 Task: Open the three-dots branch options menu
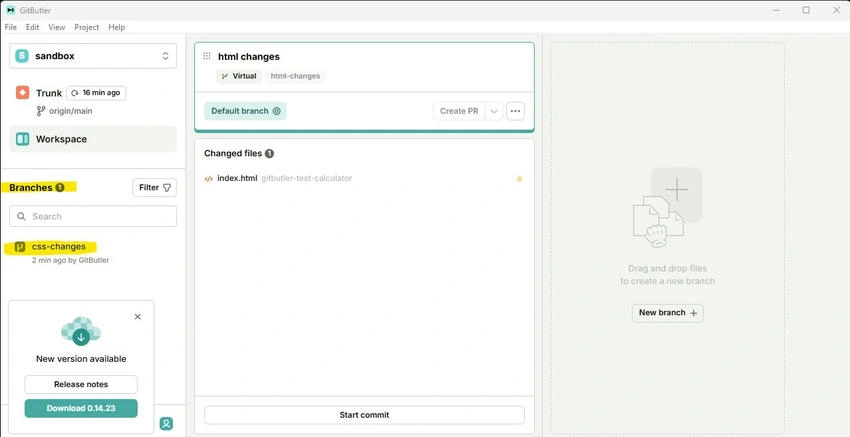(516, 111)
